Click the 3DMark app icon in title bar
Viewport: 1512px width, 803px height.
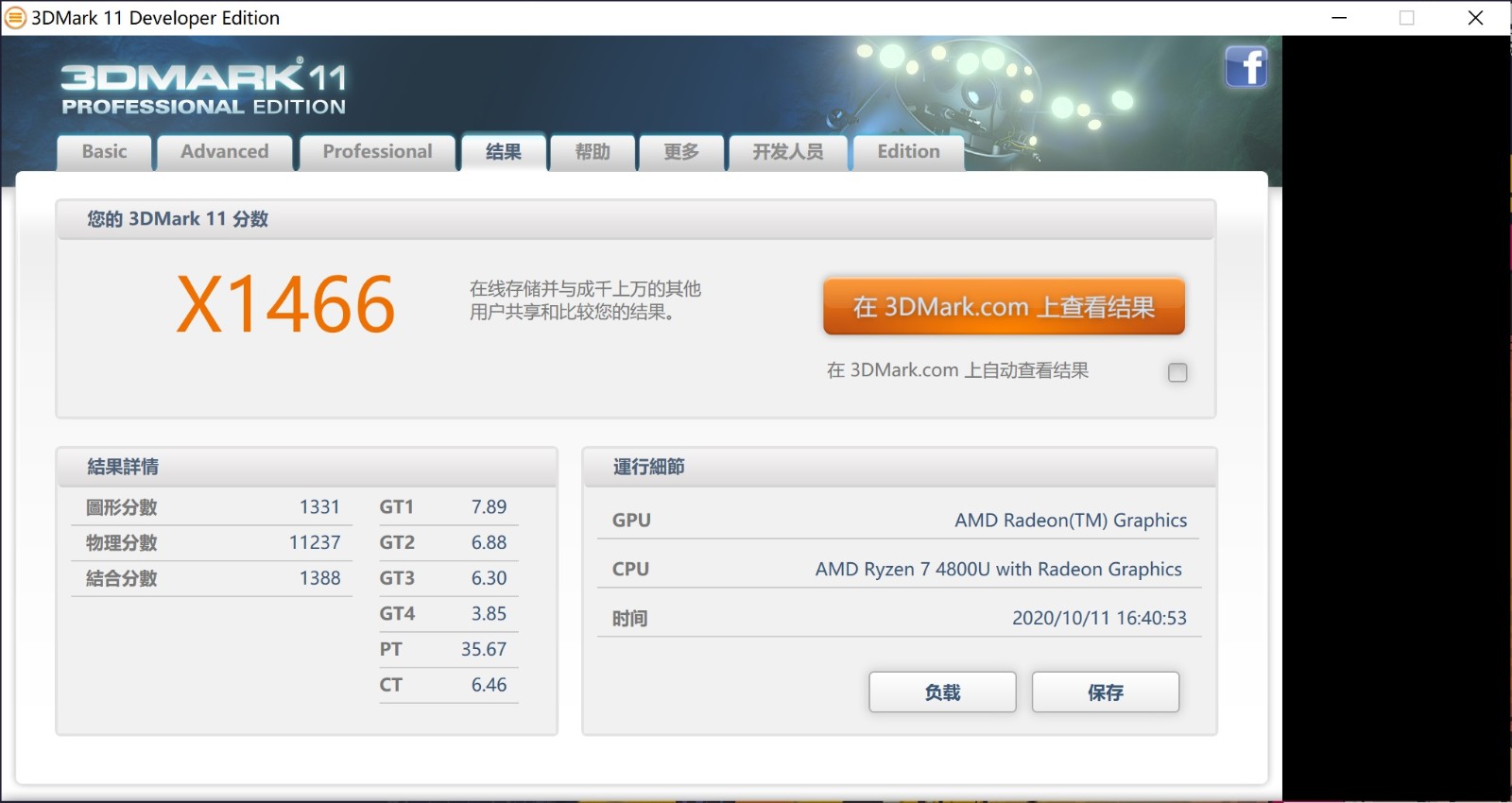coord(16,17)
